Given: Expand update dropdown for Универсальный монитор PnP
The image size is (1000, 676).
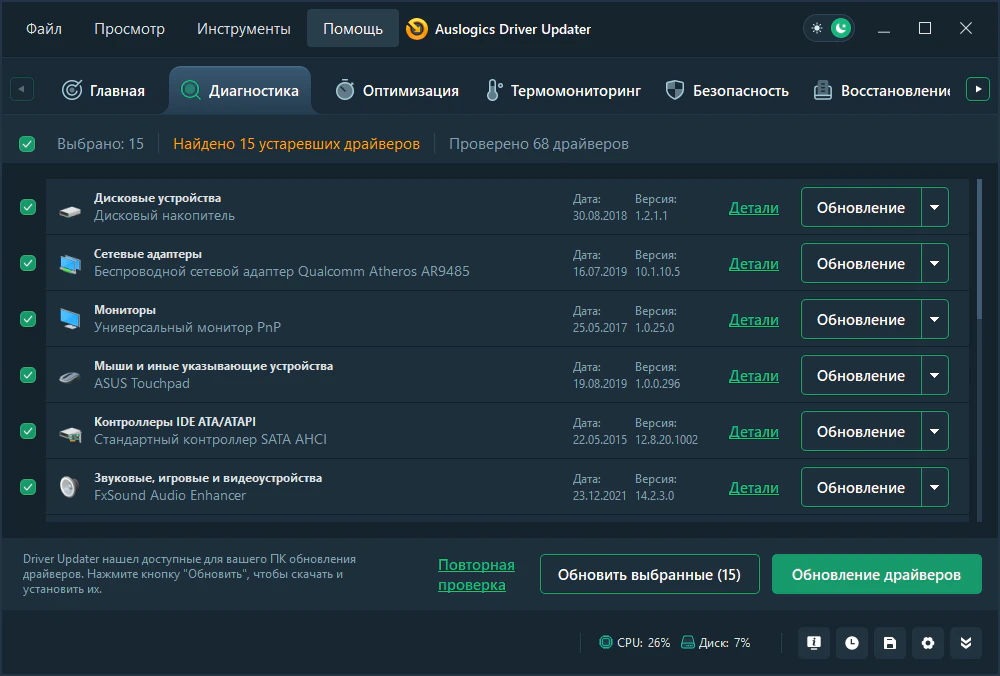Looking at the screenshot, I should click(935, 319).
